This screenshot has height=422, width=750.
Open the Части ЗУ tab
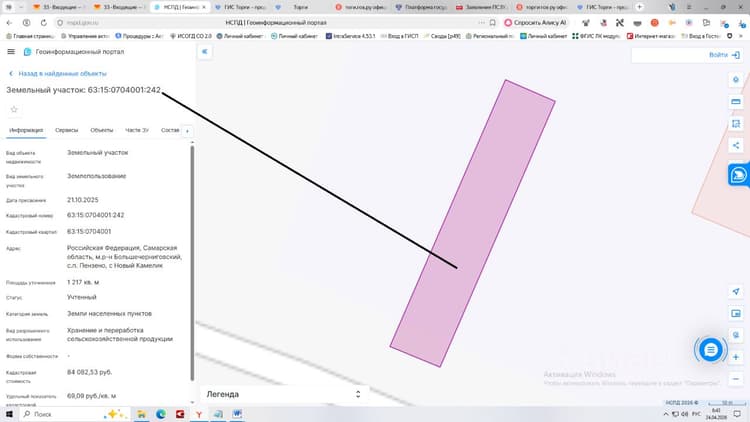(x=137, y=130)
